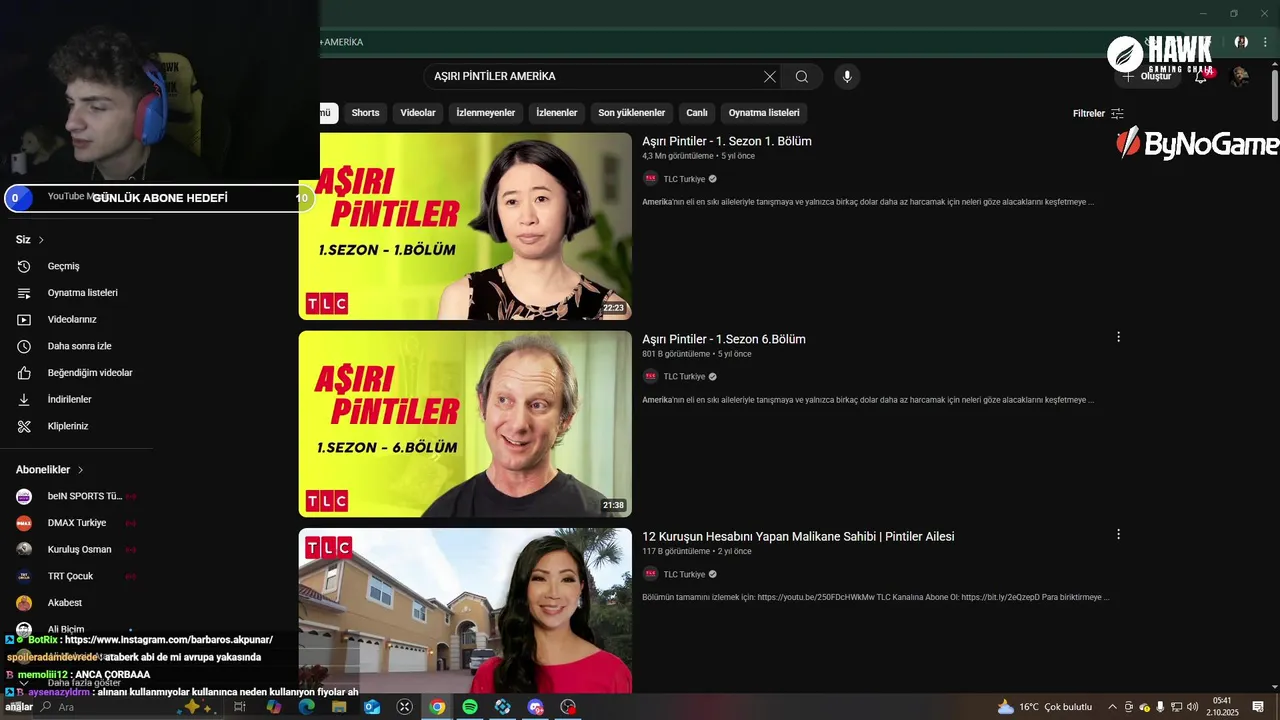Open DMAX Turkiye subscription channel
Image resolution: width=1280 pixels, height=720 pixels.
coord(78,523)
